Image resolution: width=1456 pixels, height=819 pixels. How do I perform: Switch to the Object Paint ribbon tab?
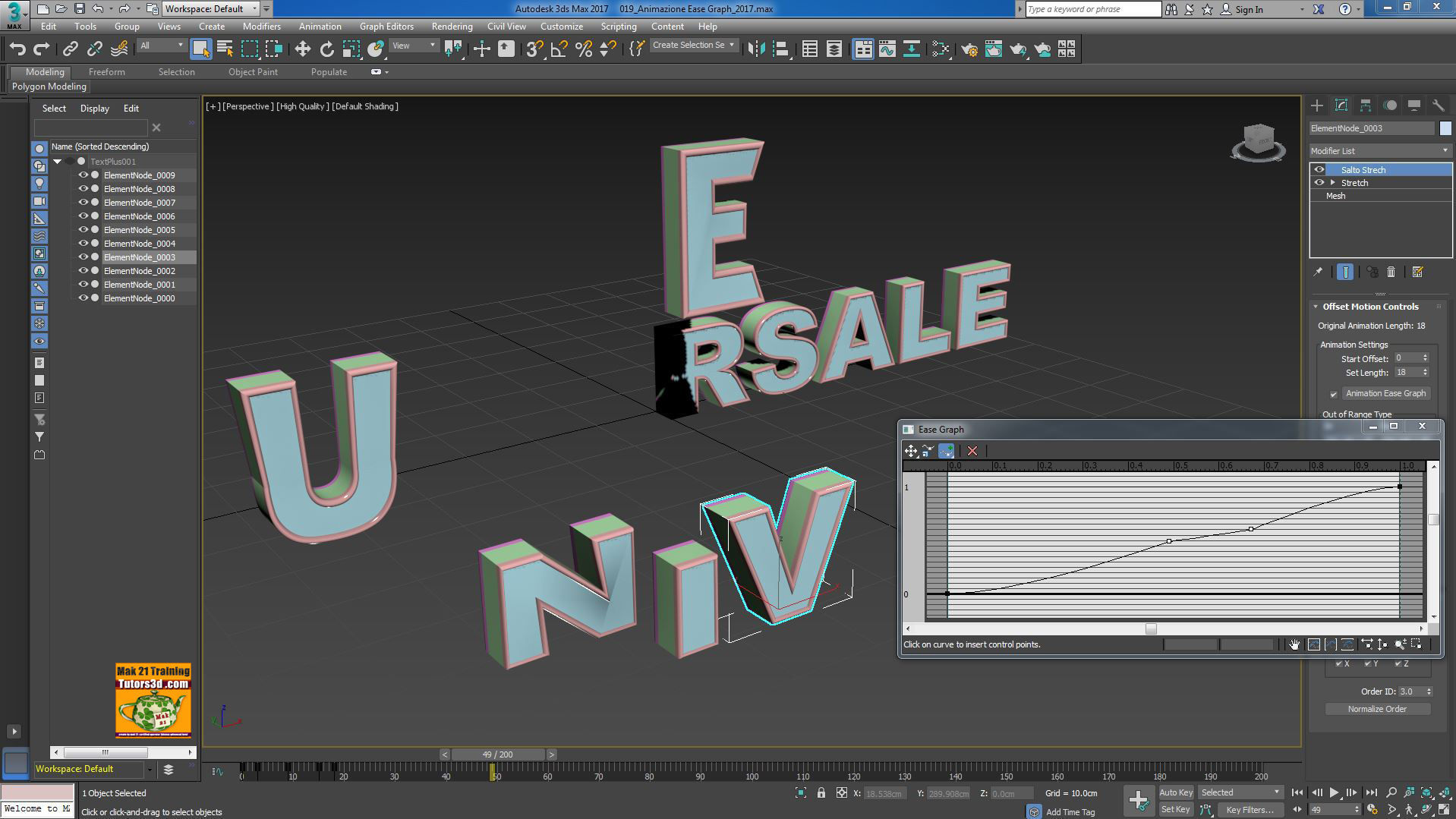(x=253, y=72)
